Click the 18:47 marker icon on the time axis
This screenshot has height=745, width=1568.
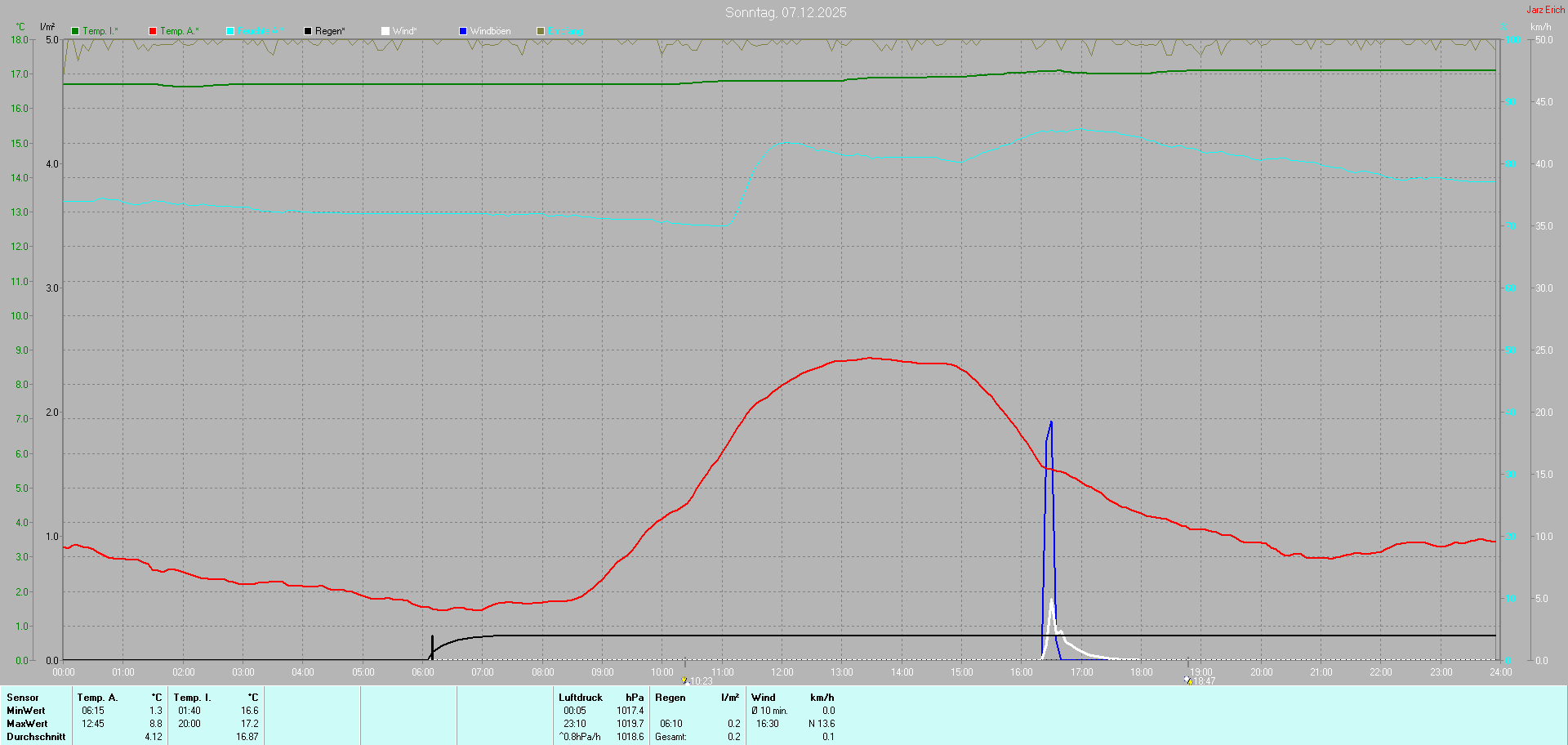pyautogui.click(x=1187, y=680)
